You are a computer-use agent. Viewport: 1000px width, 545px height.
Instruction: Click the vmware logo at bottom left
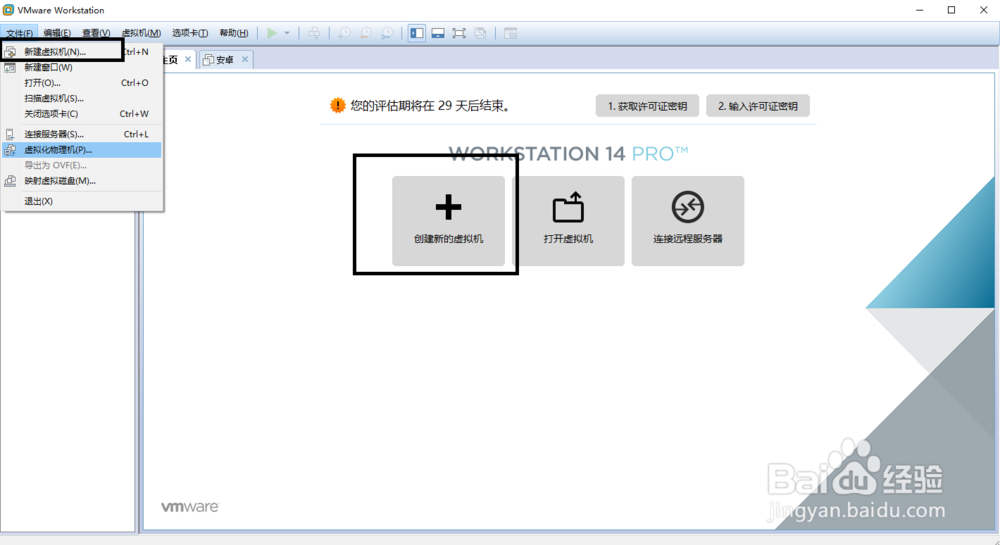(x=189, y=507)
